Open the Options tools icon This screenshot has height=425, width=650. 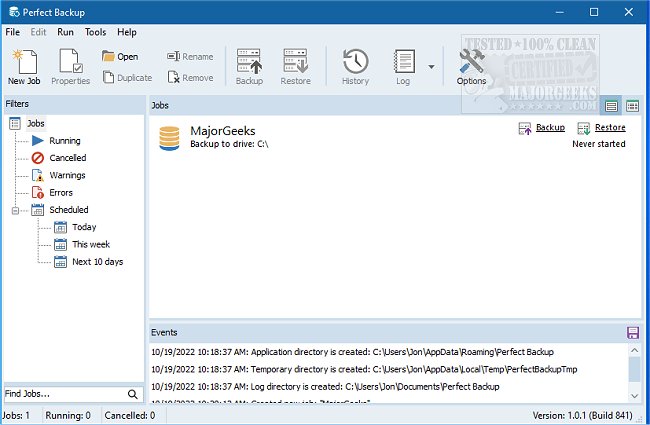(x=471, y=67)
